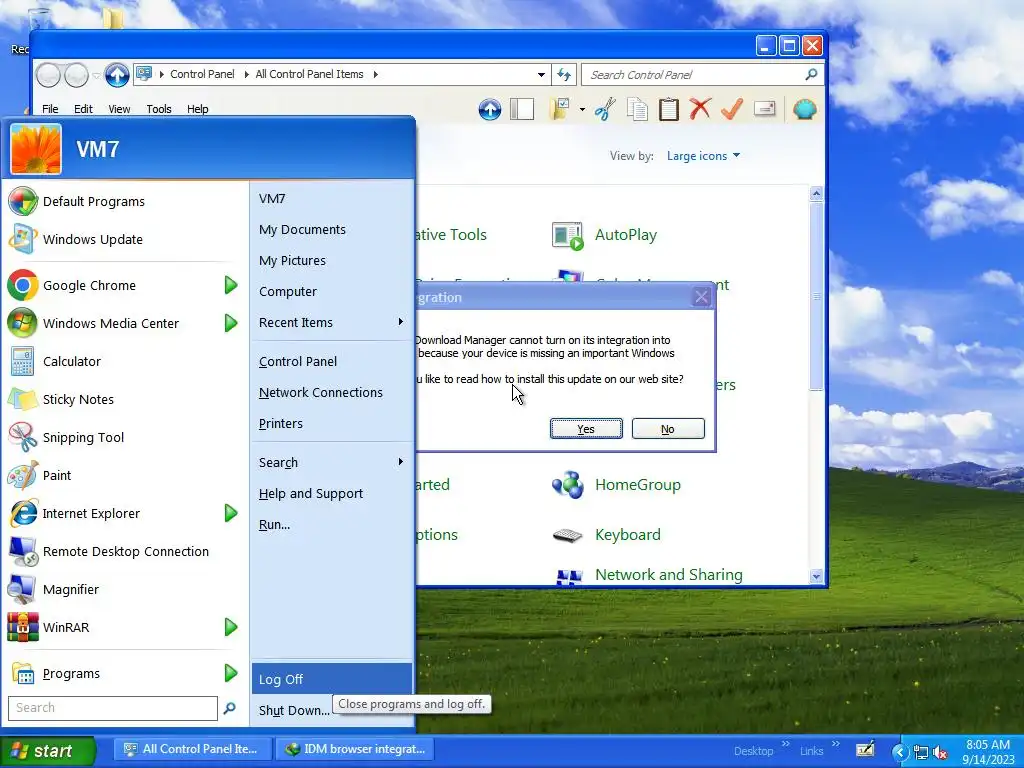The image size is (1024, 768).
Task: Click the red X Delete toolbar icon
Action: (x=700, y=108)
